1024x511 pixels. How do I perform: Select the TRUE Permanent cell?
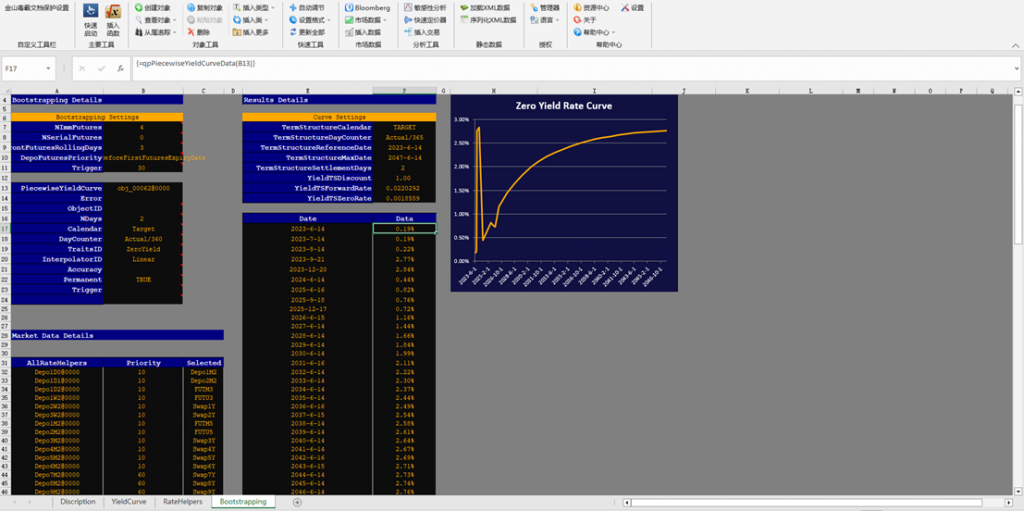point(144,279)
